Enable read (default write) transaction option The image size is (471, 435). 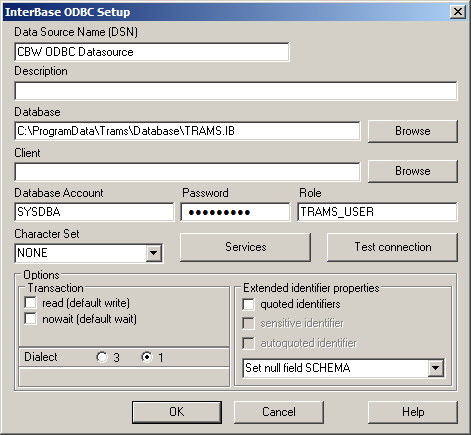(31, 303)
